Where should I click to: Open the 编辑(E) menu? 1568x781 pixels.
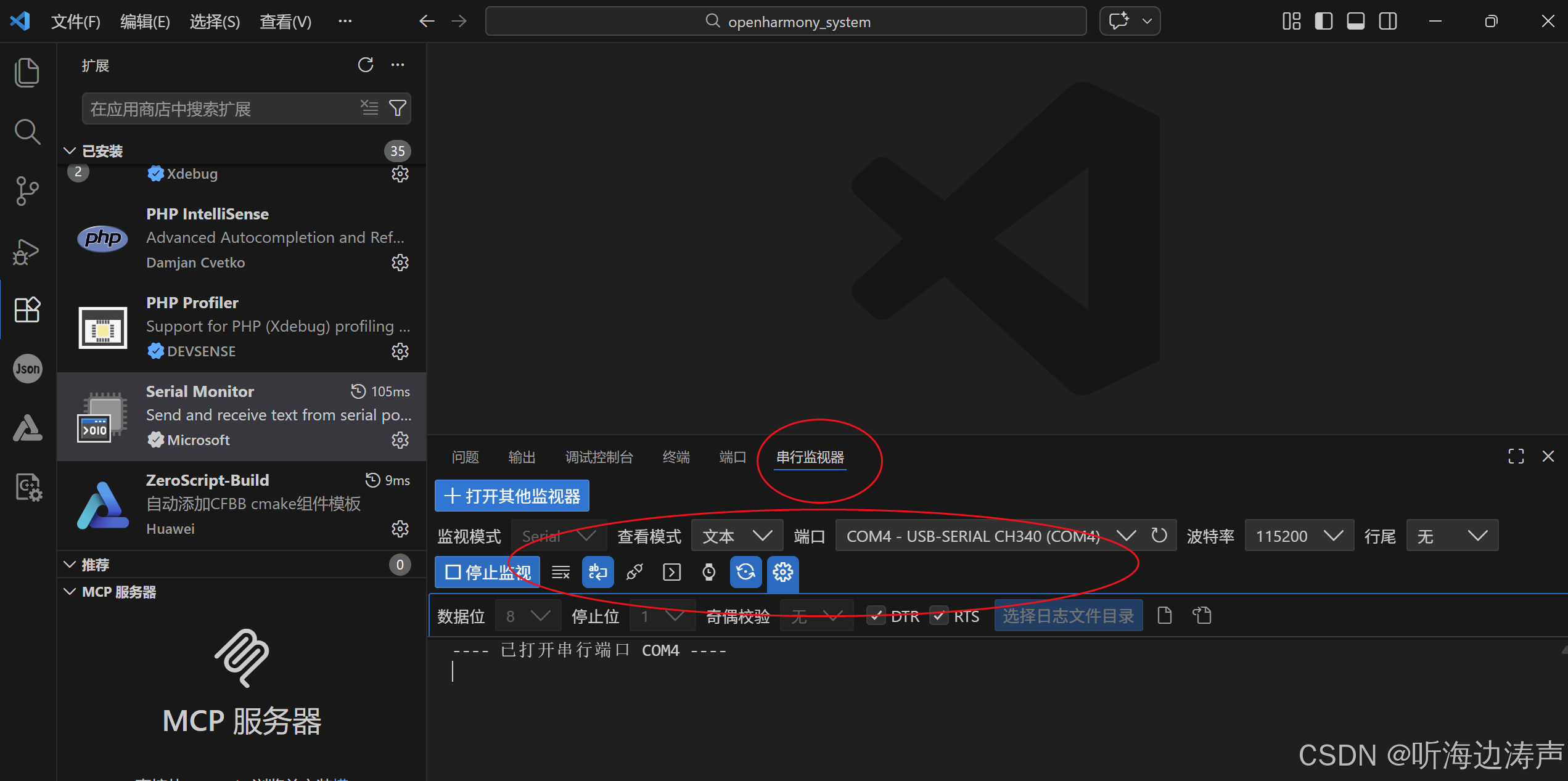coord(145,22)
